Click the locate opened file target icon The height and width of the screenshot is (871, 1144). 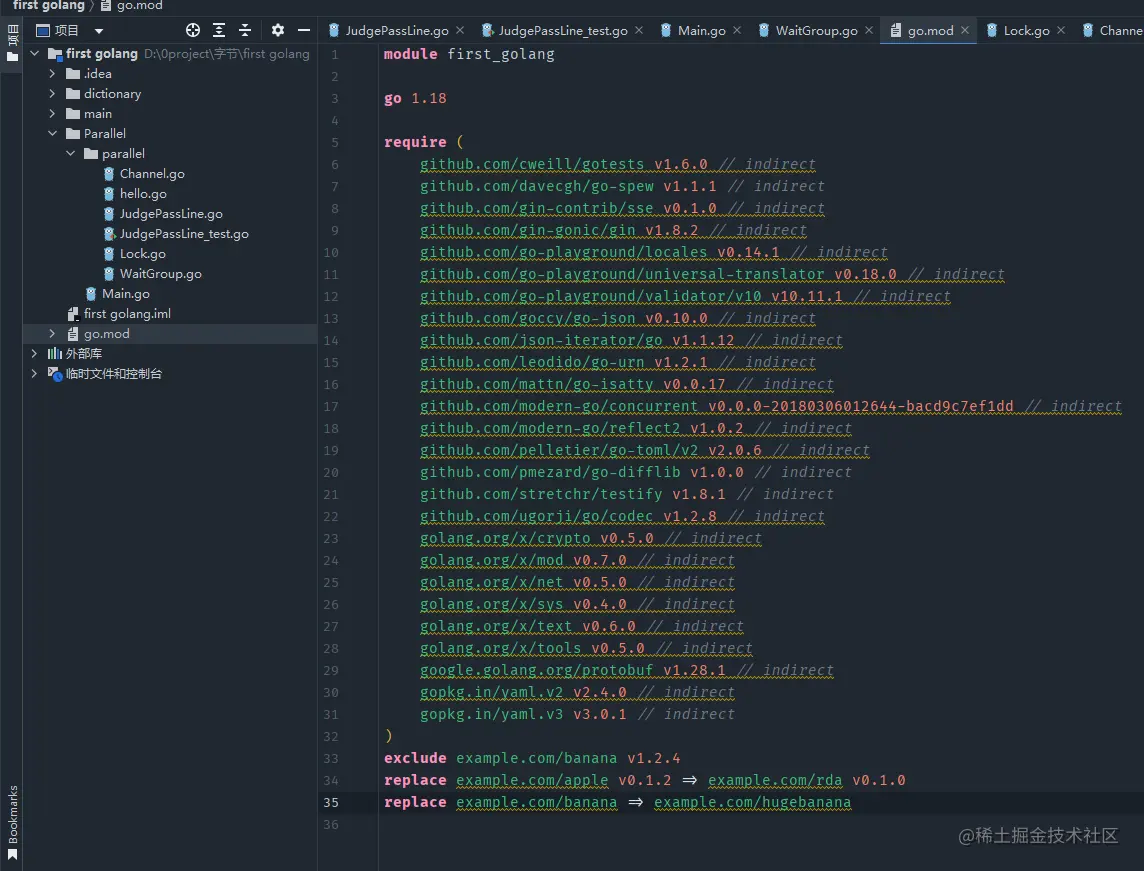(193, 31)
